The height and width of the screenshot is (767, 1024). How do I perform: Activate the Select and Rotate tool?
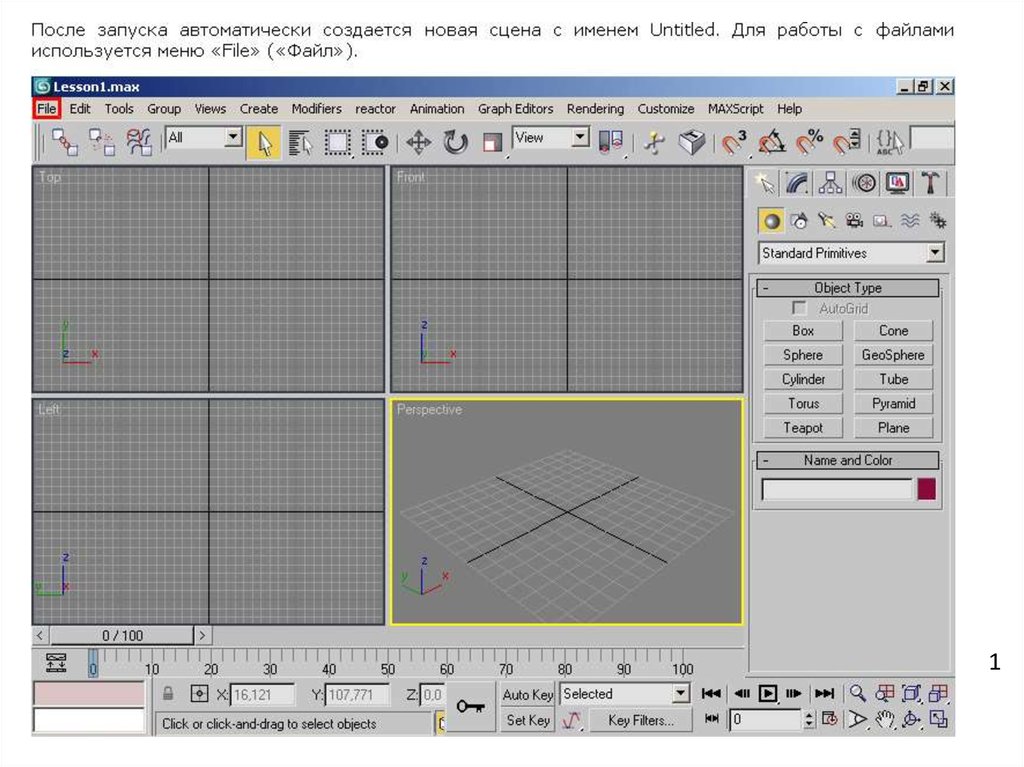[456, 143]
